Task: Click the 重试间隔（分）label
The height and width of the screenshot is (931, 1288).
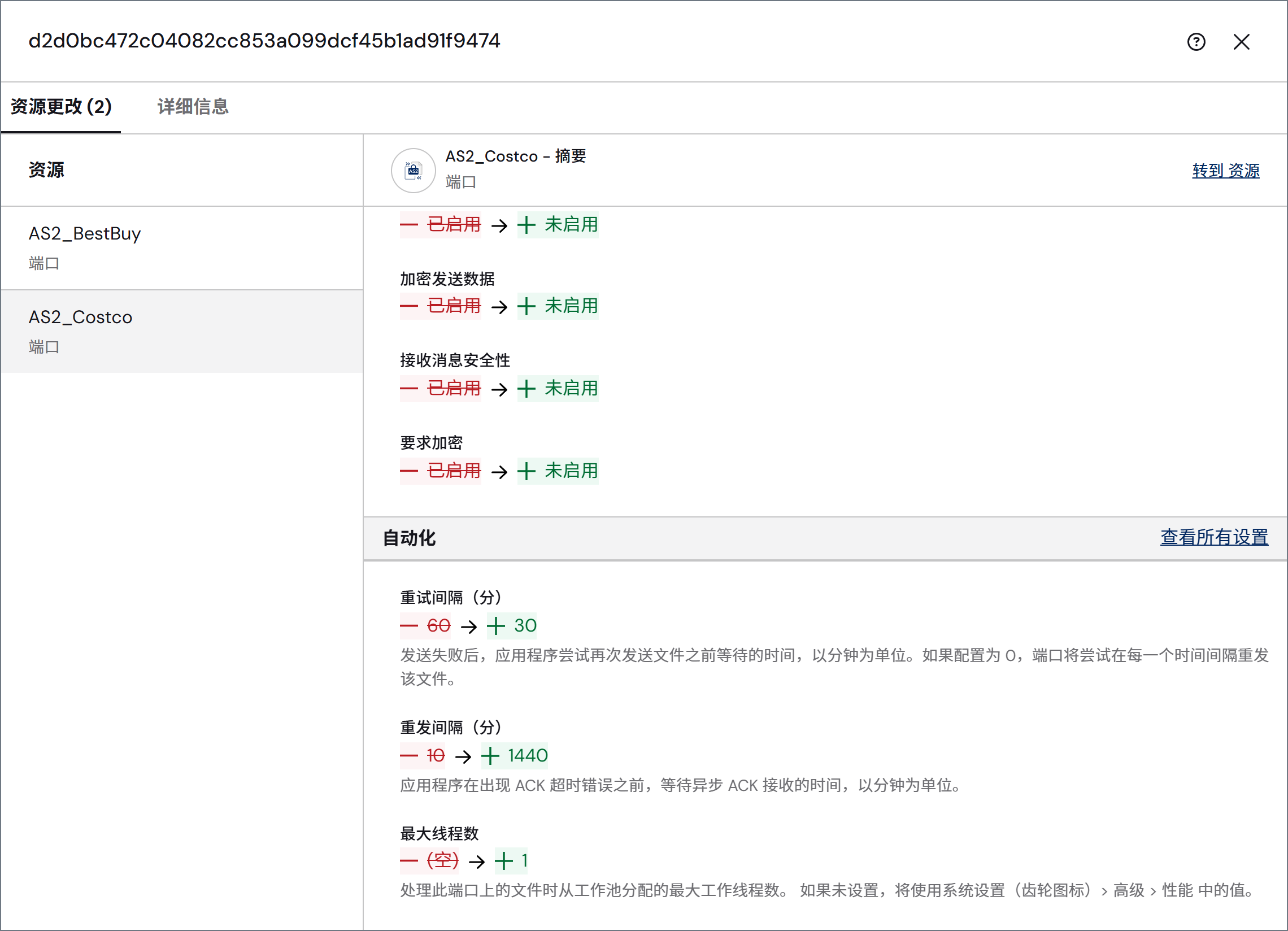Action: 451,598
